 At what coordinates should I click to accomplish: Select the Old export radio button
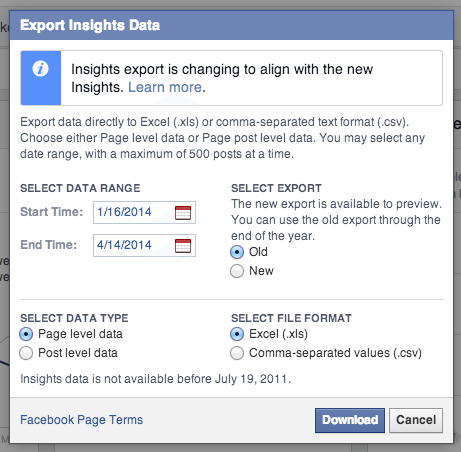tap(237, 252)
